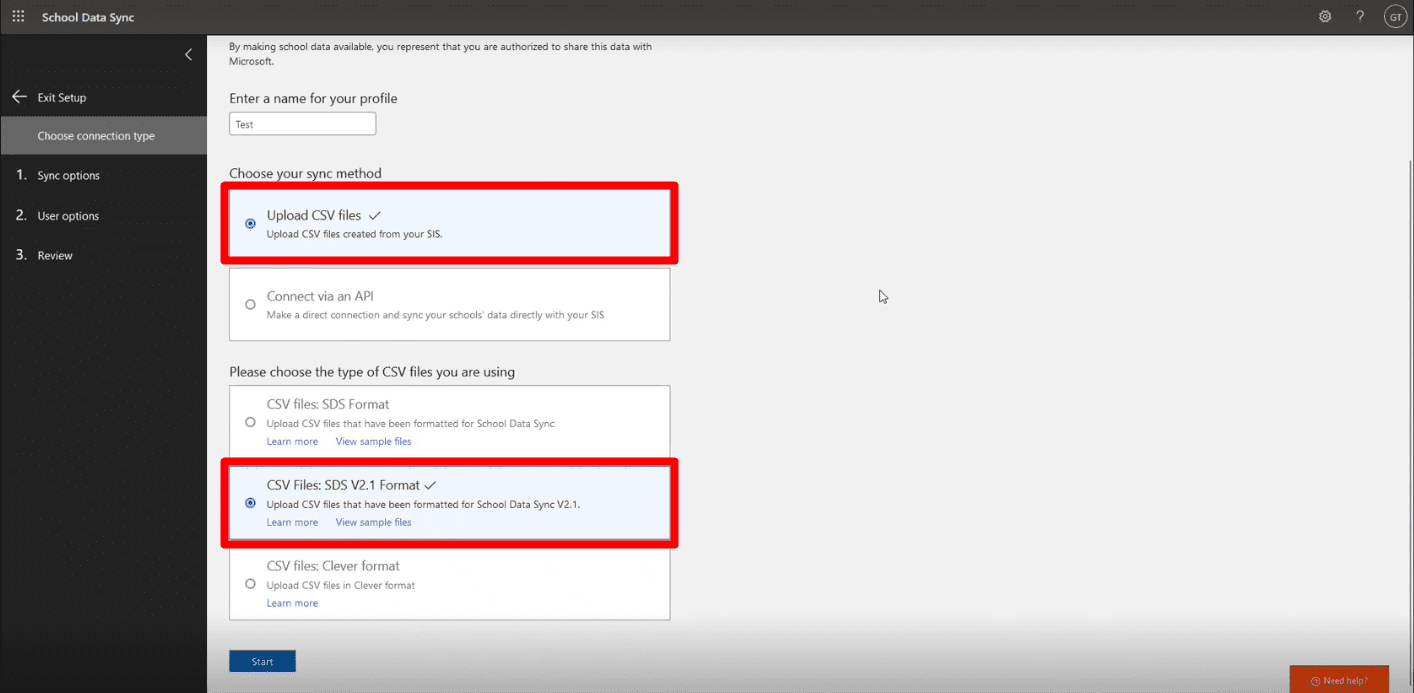
Task: Click the Exit Setup back arrow
Action: click(x=19, y=97)
